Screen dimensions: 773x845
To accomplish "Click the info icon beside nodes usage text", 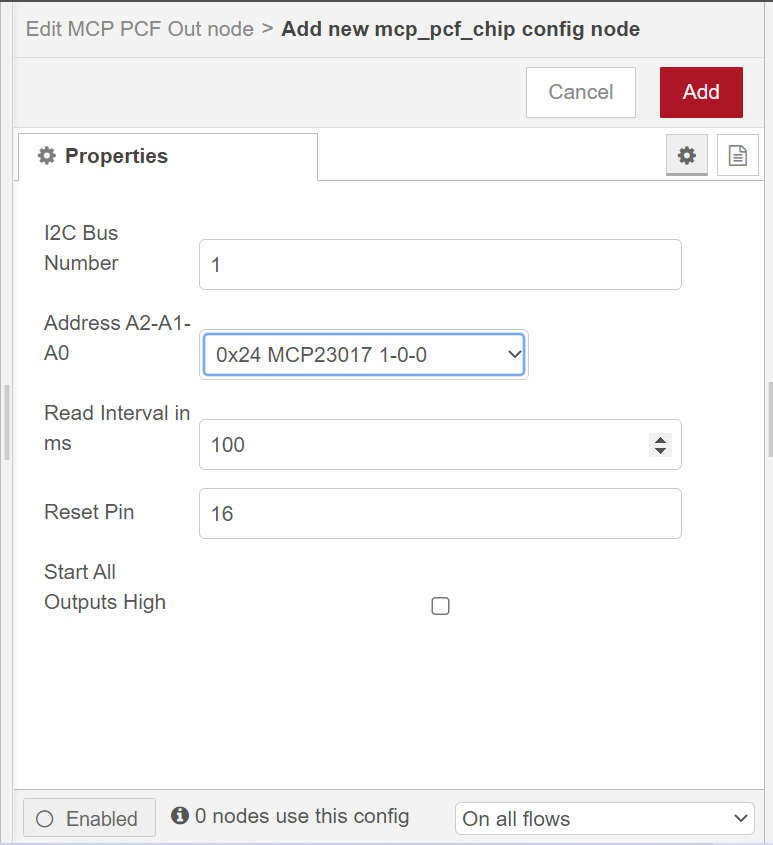I will point(178,816).
